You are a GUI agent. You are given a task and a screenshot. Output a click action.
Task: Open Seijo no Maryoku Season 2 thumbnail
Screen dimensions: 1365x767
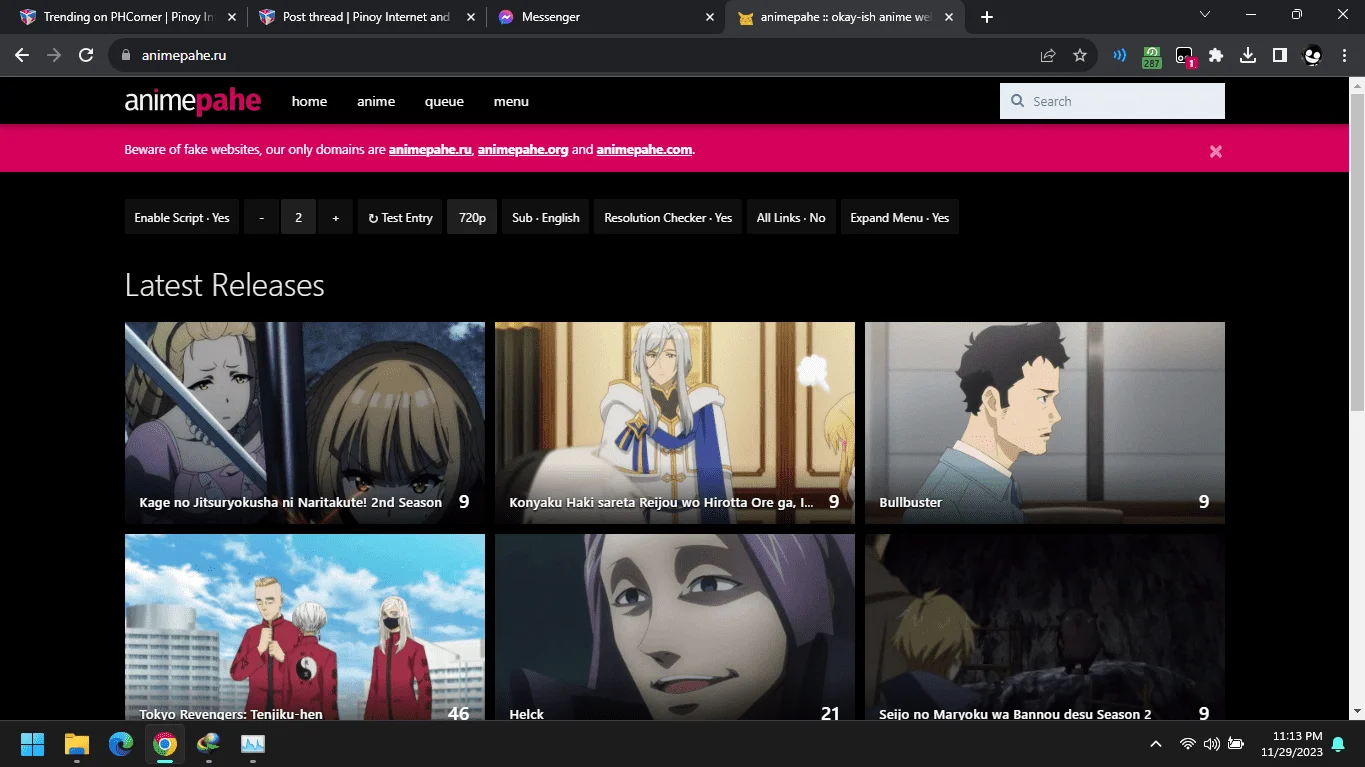pos(1045,627)
